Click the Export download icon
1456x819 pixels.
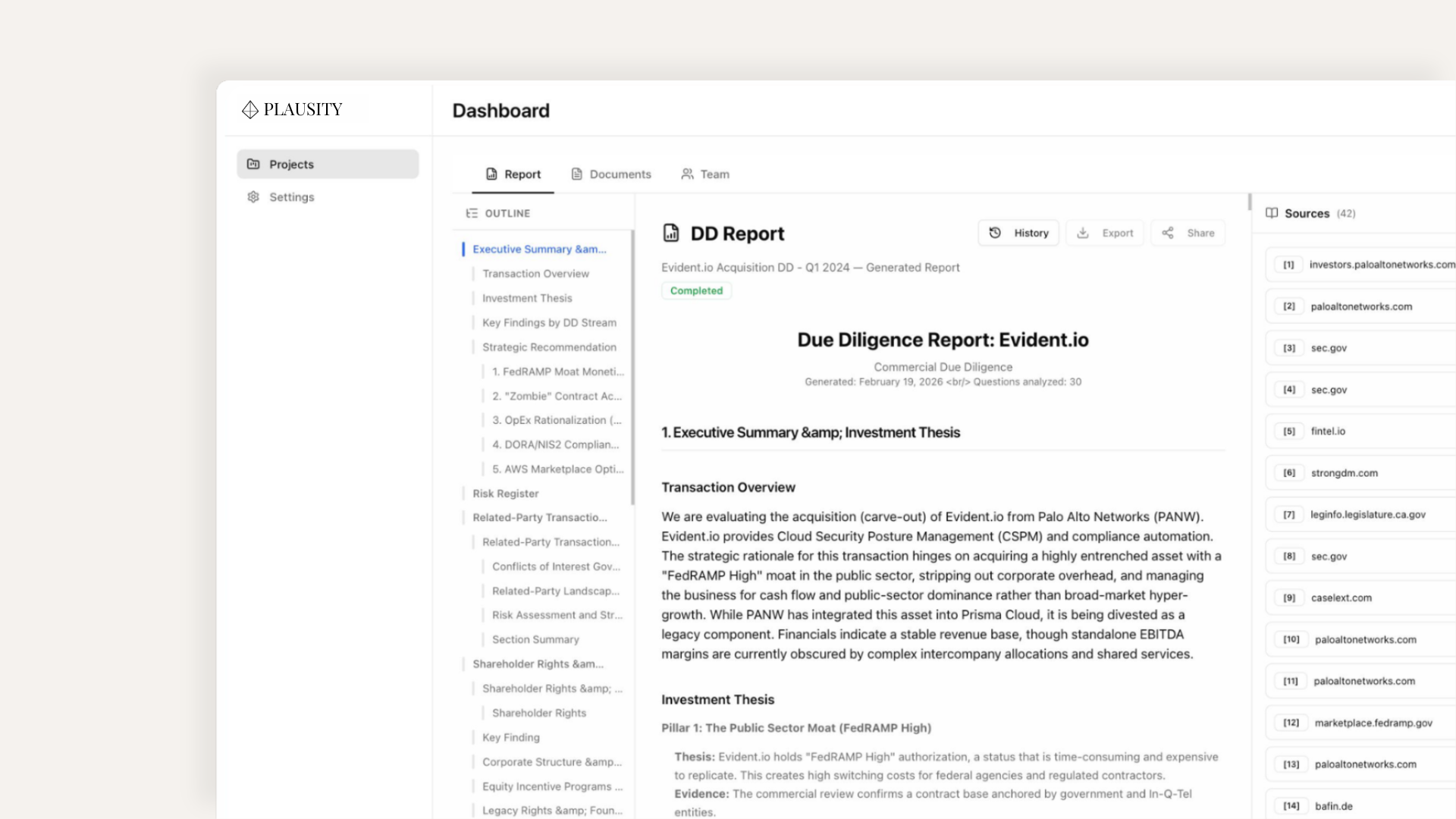(x=1083, y=233)
